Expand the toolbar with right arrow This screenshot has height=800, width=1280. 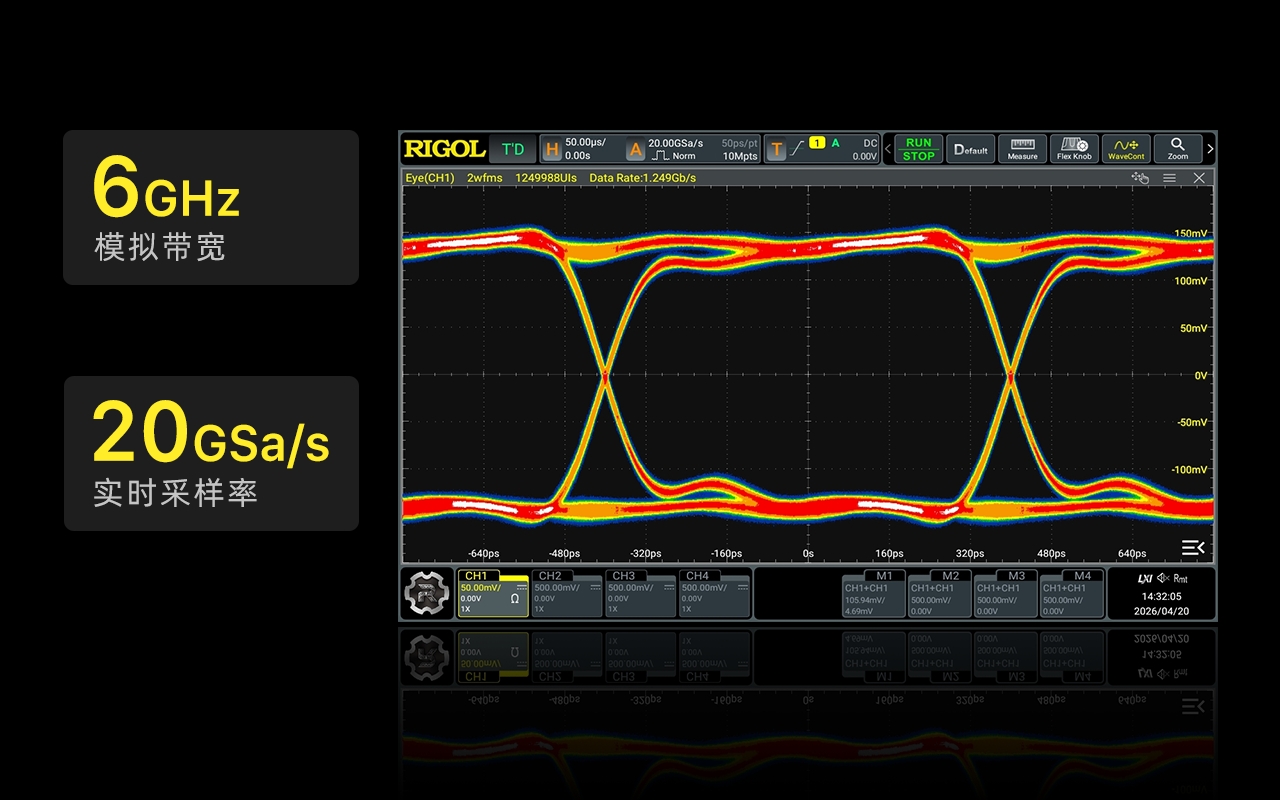[x=1210, y=149]
